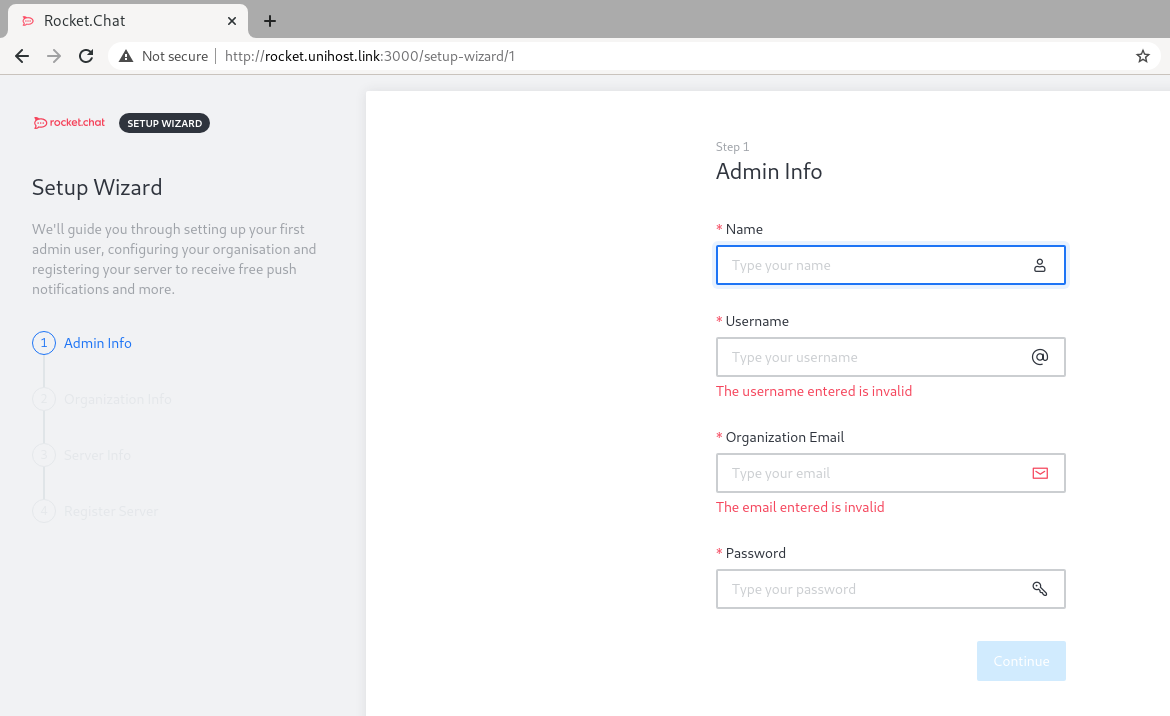Go back to the previous page
This screenshot has height=716, width=1170.
[22, 56]
